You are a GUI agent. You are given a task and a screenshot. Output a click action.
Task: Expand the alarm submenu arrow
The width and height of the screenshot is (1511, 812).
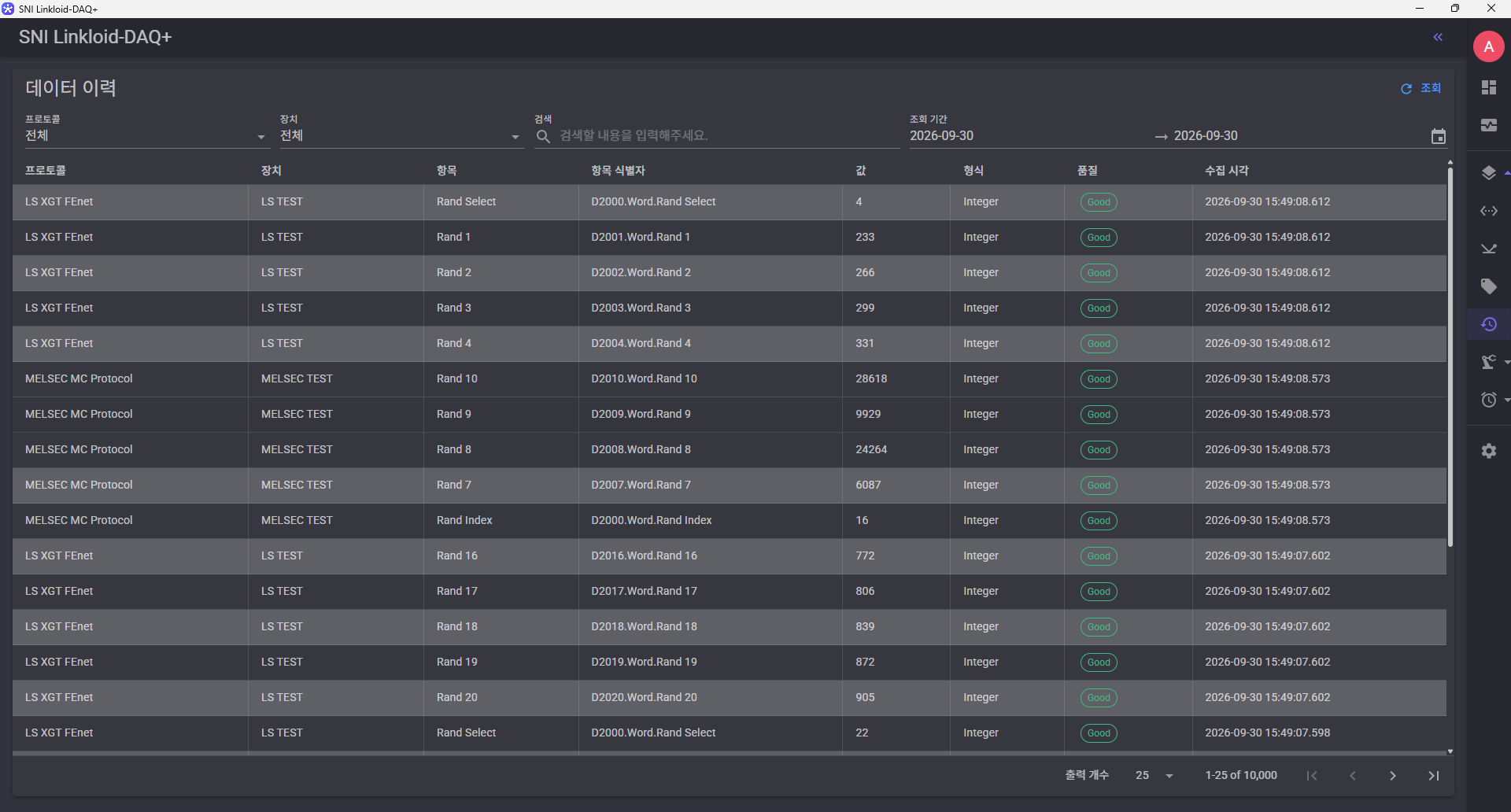point(1506,400)
